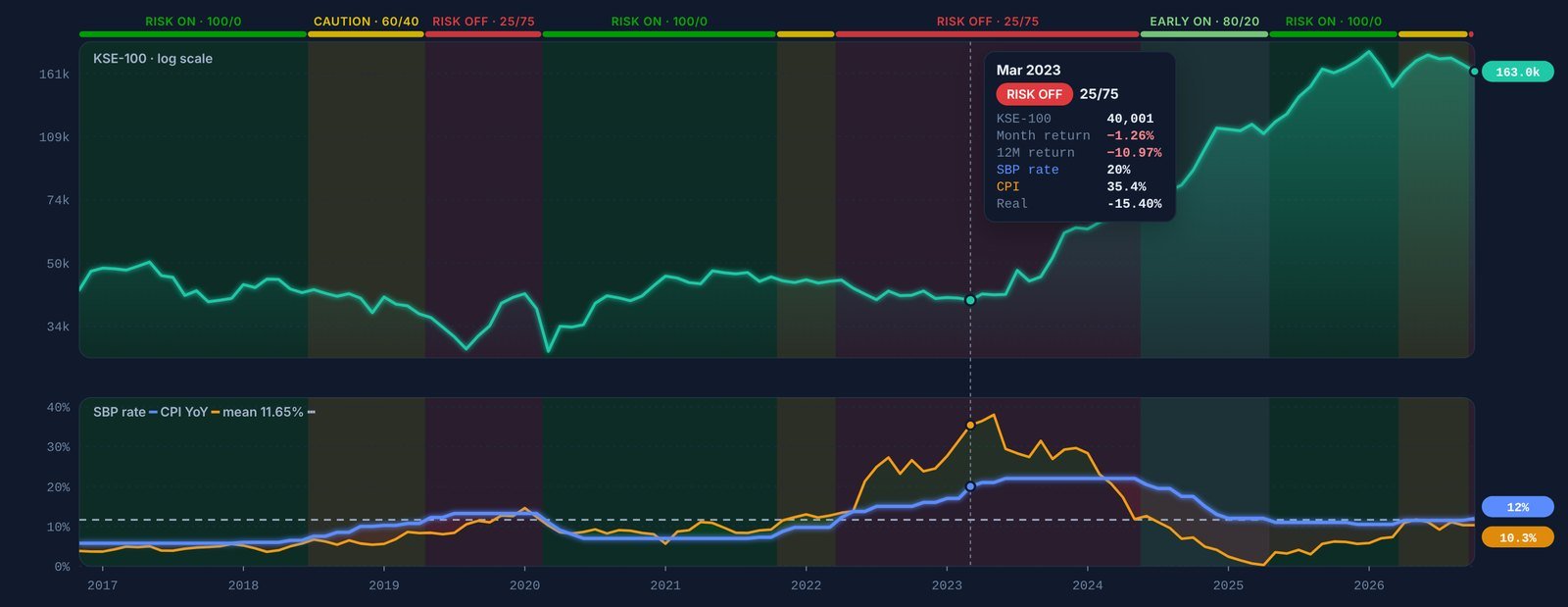Click the light green EARLY ON regime bar

[x=1204, y=34]
